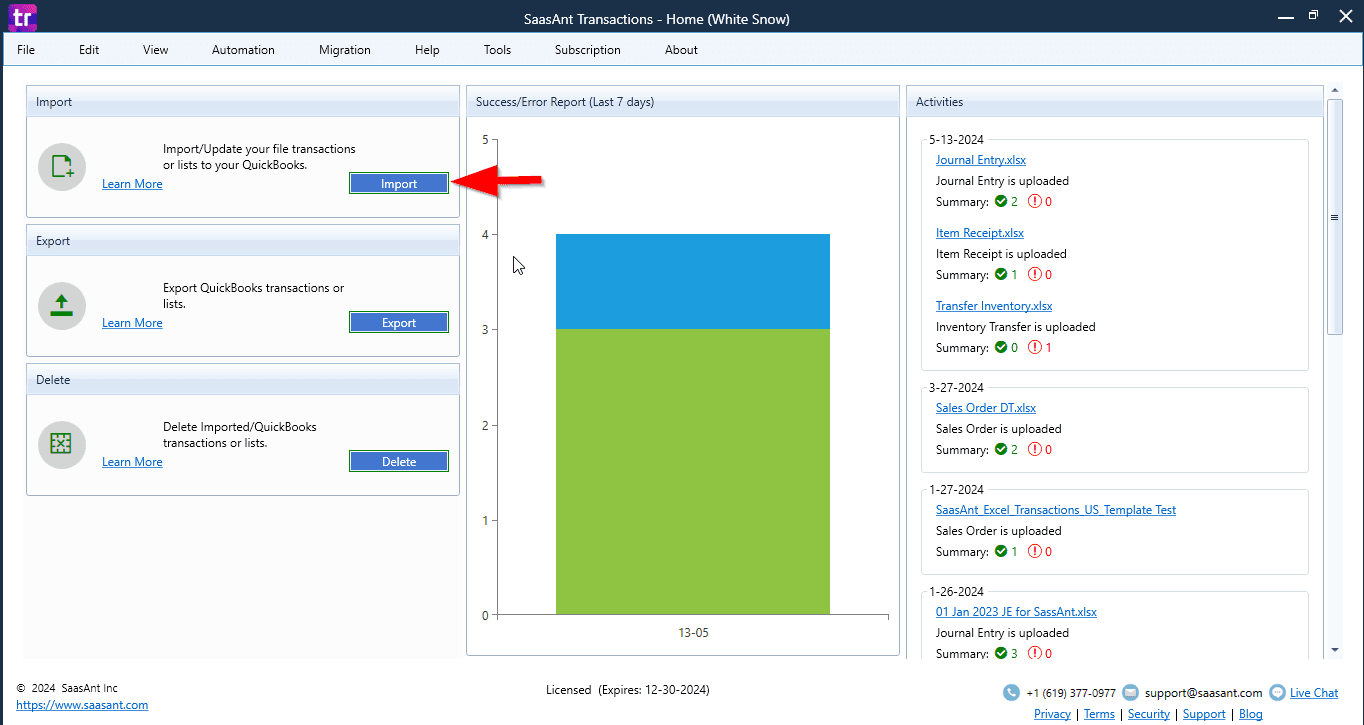Click the Import file icon
The width and height of the screenshot is (1364, 725).
[x=62, y=167]
